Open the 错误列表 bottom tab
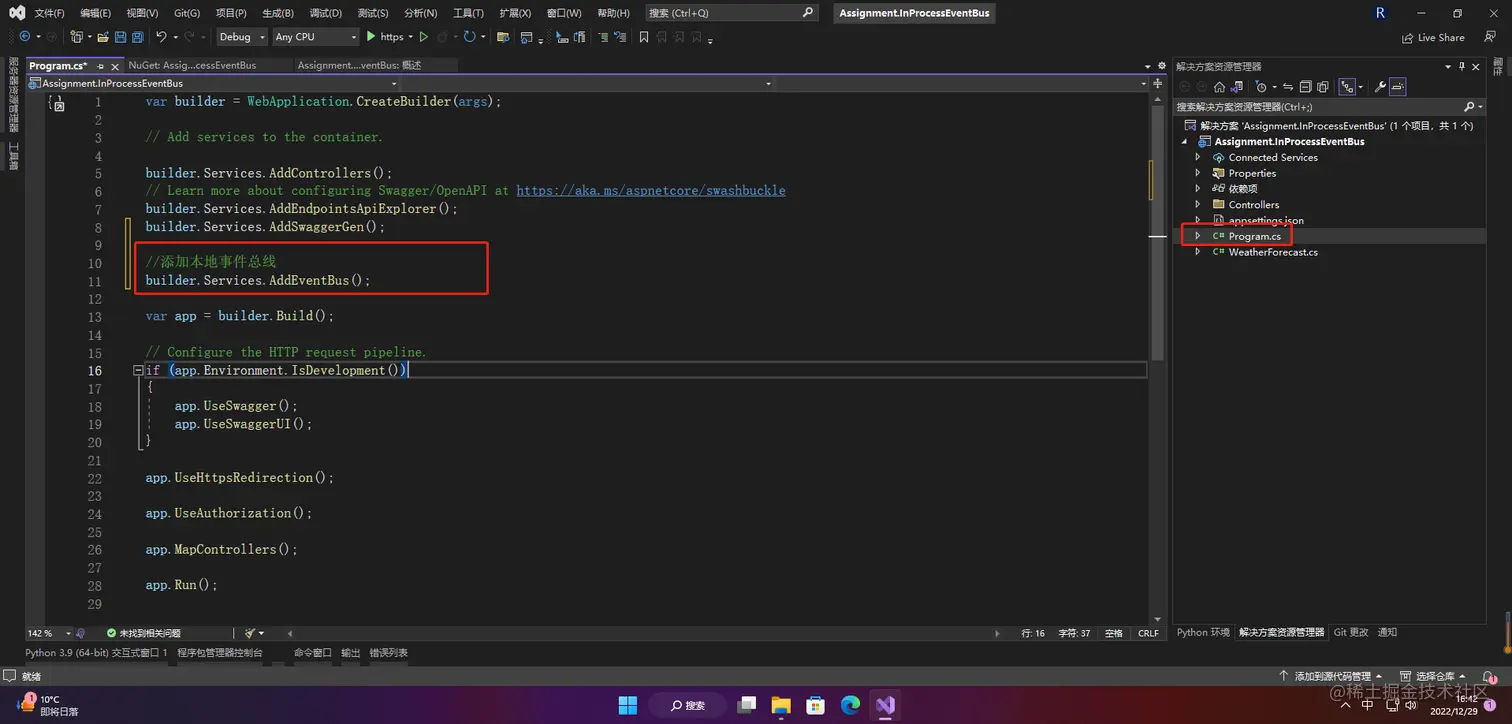The width and height of the screenshot is (1512, 724). pyautogui.click(x=388, y=652)
